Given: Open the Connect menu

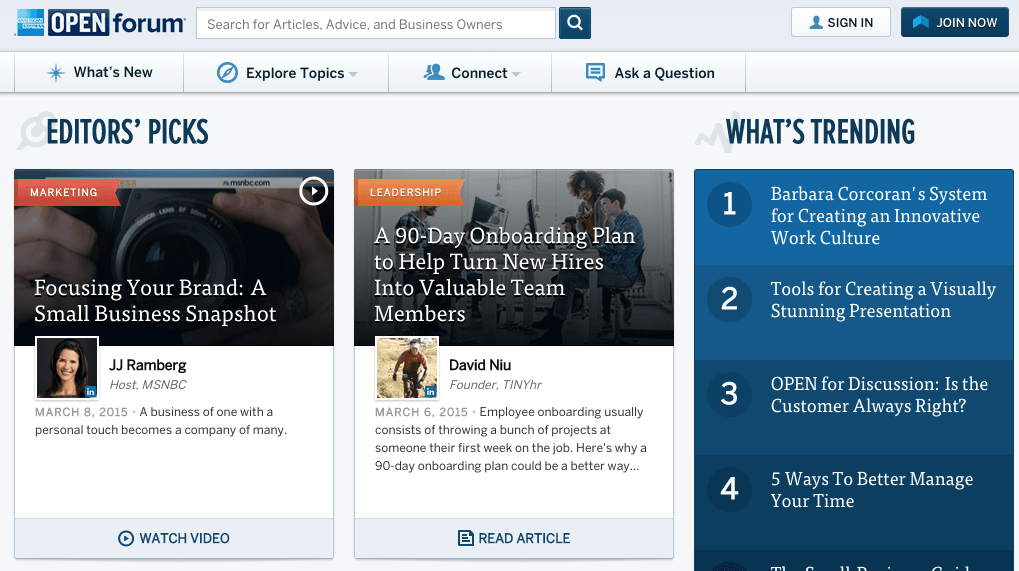Looking at the screenshot, I should [471, 72].
